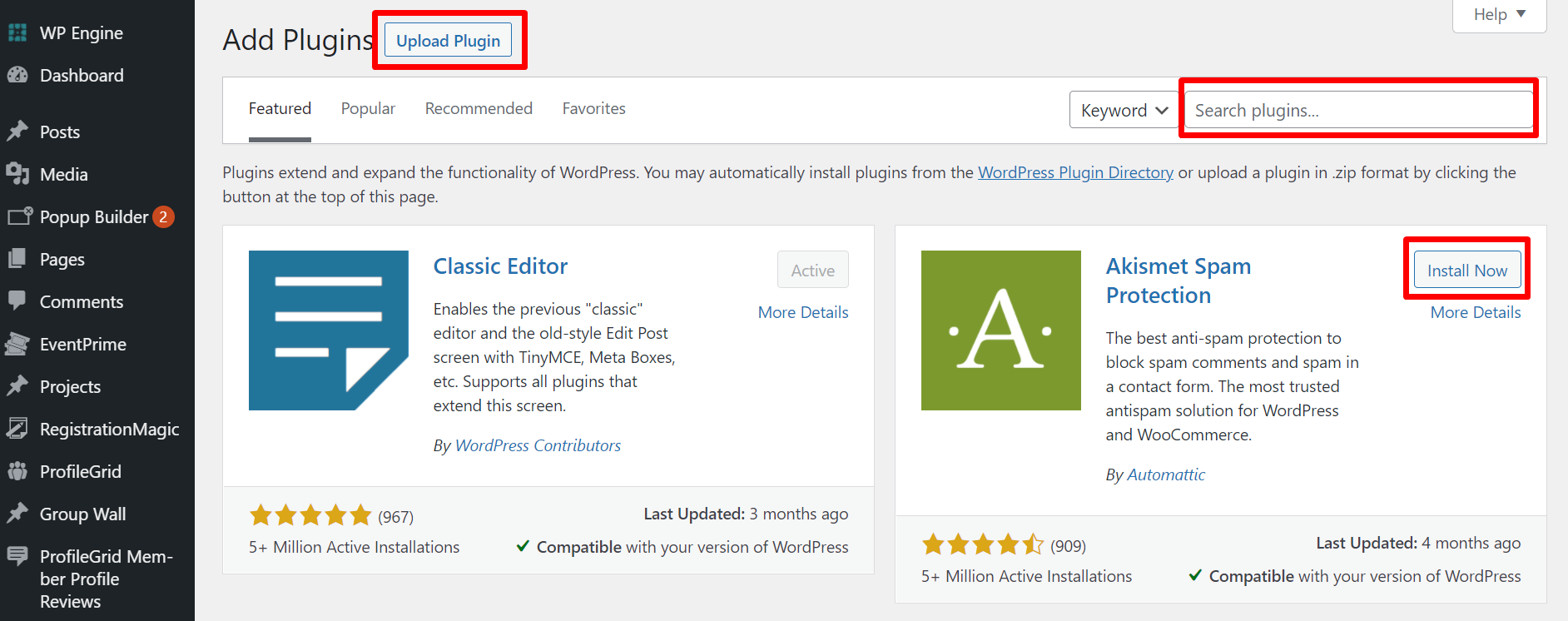
Task: Click ProfileGrid Member Profile Reviews icon
Action: tap(17, 556)
